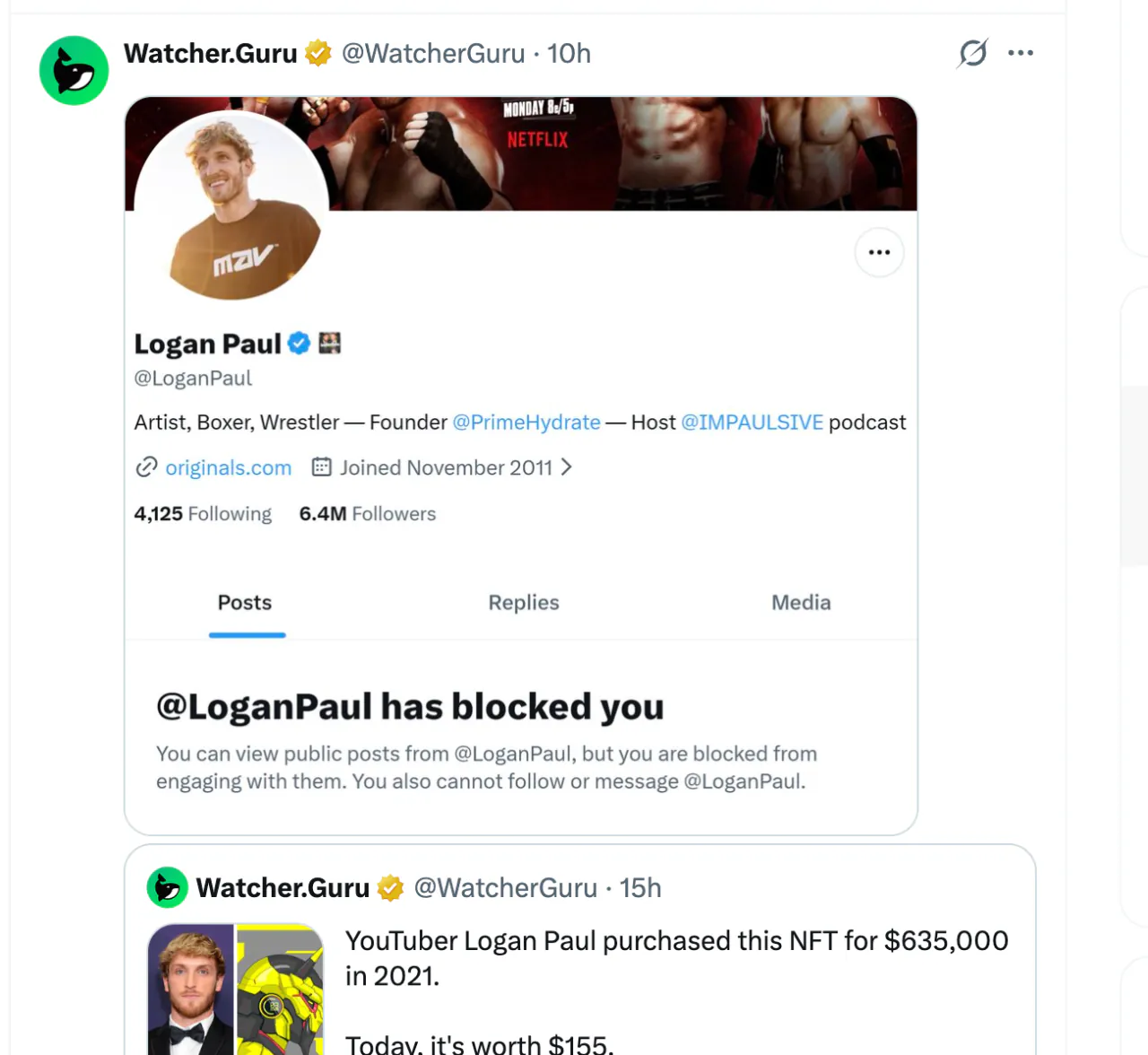The height and width of the screenshot is (1055, 1148).
Task: Open the Media tab
Action: click(801, 603)
